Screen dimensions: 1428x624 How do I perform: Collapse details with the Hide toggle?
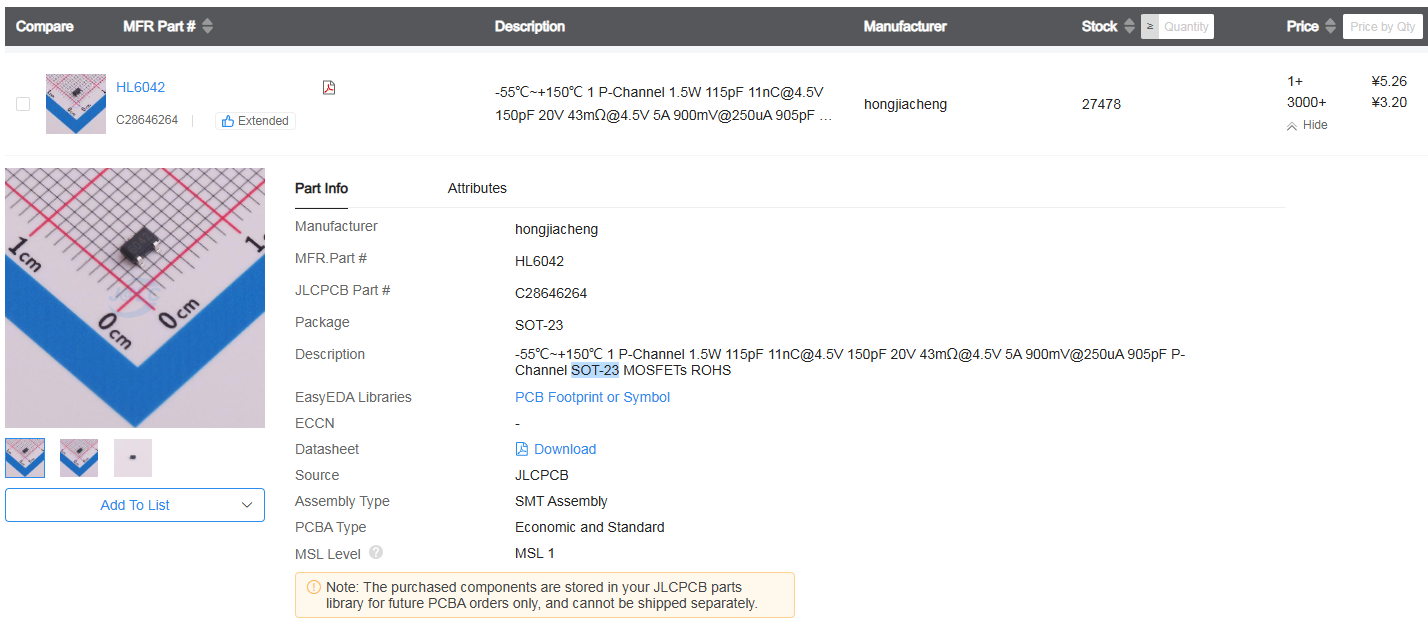tap(1307, 125)
